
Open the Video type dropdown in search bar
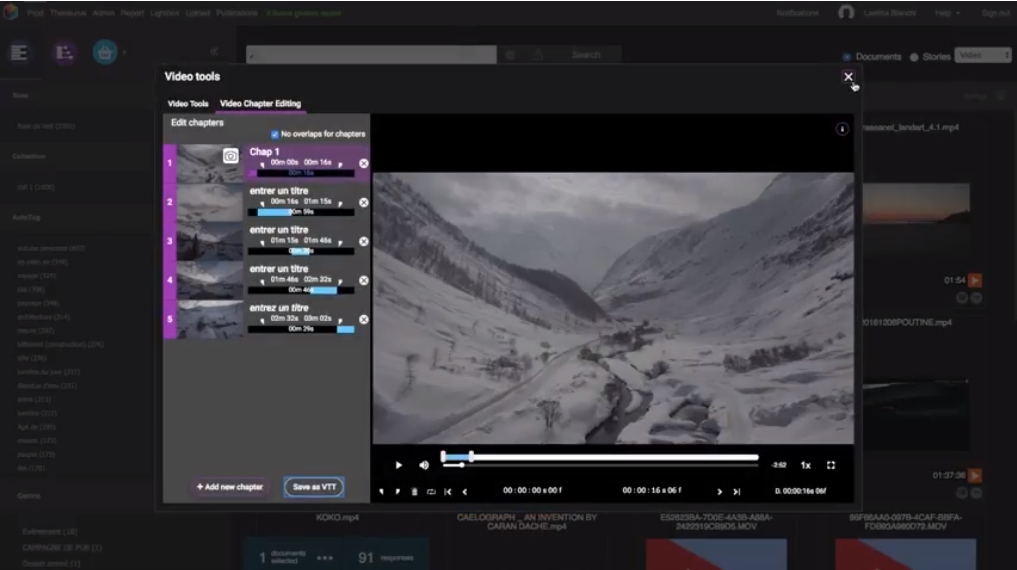click(x=982, y=56)
